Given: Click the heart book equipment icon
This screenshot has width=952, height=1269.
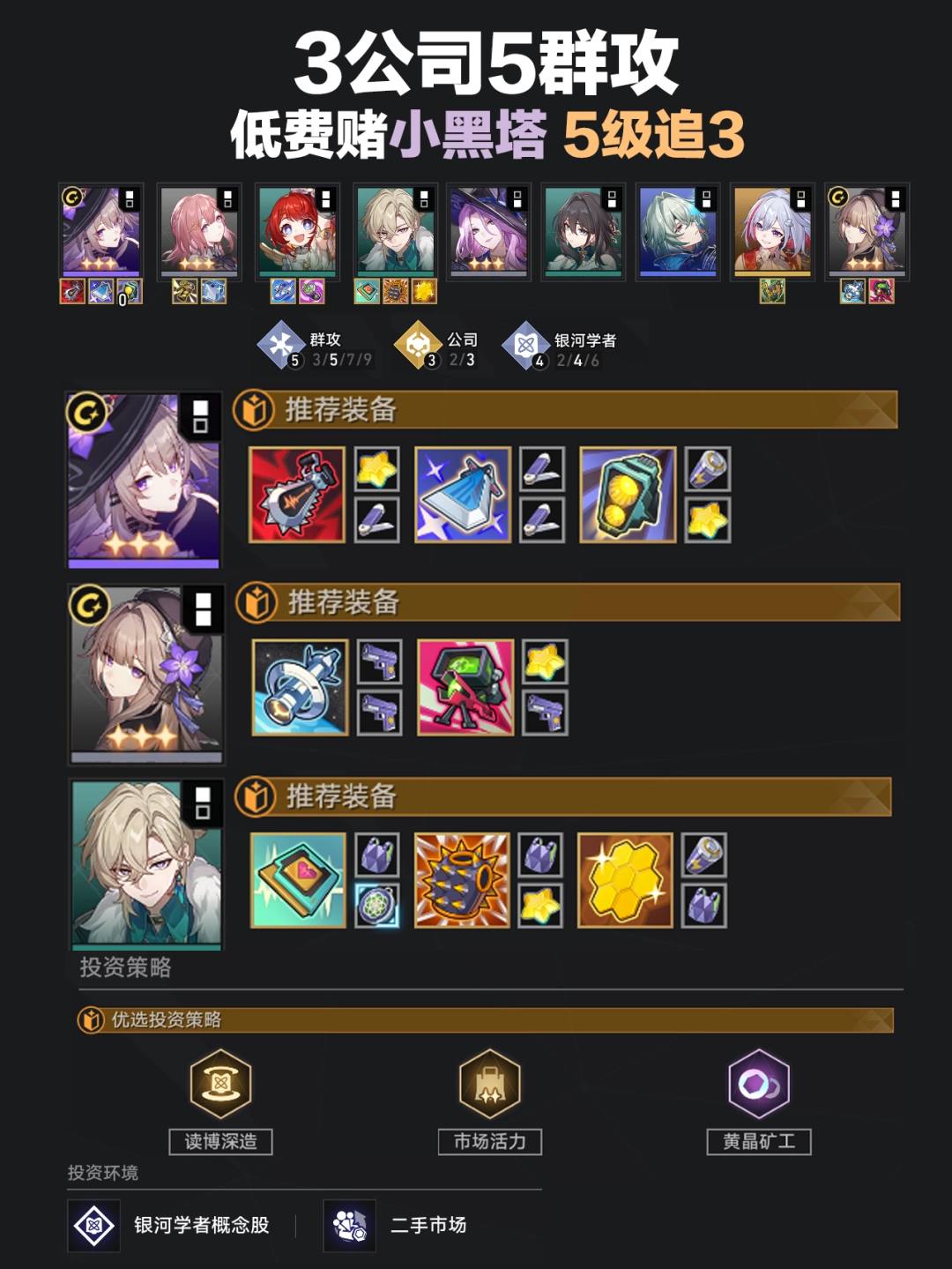Looking at the screenshot, I should [298, 880].
